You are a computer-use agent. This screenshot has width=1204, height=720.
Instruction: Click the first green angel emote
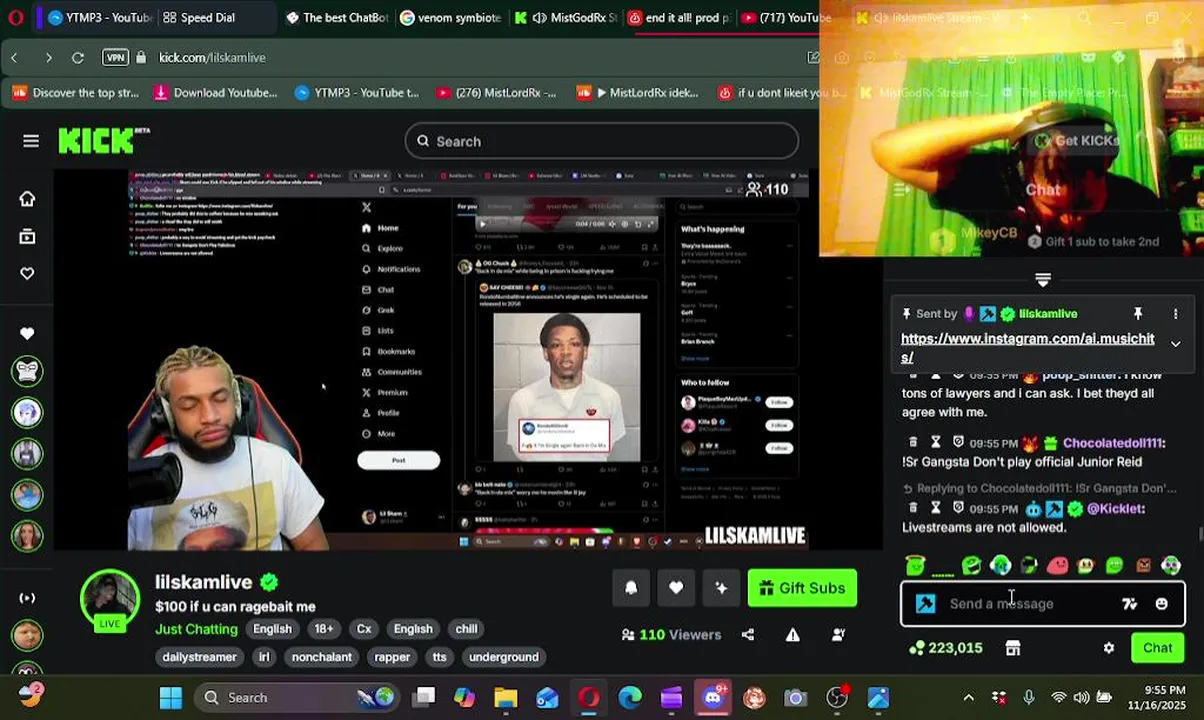pos(915,566)
